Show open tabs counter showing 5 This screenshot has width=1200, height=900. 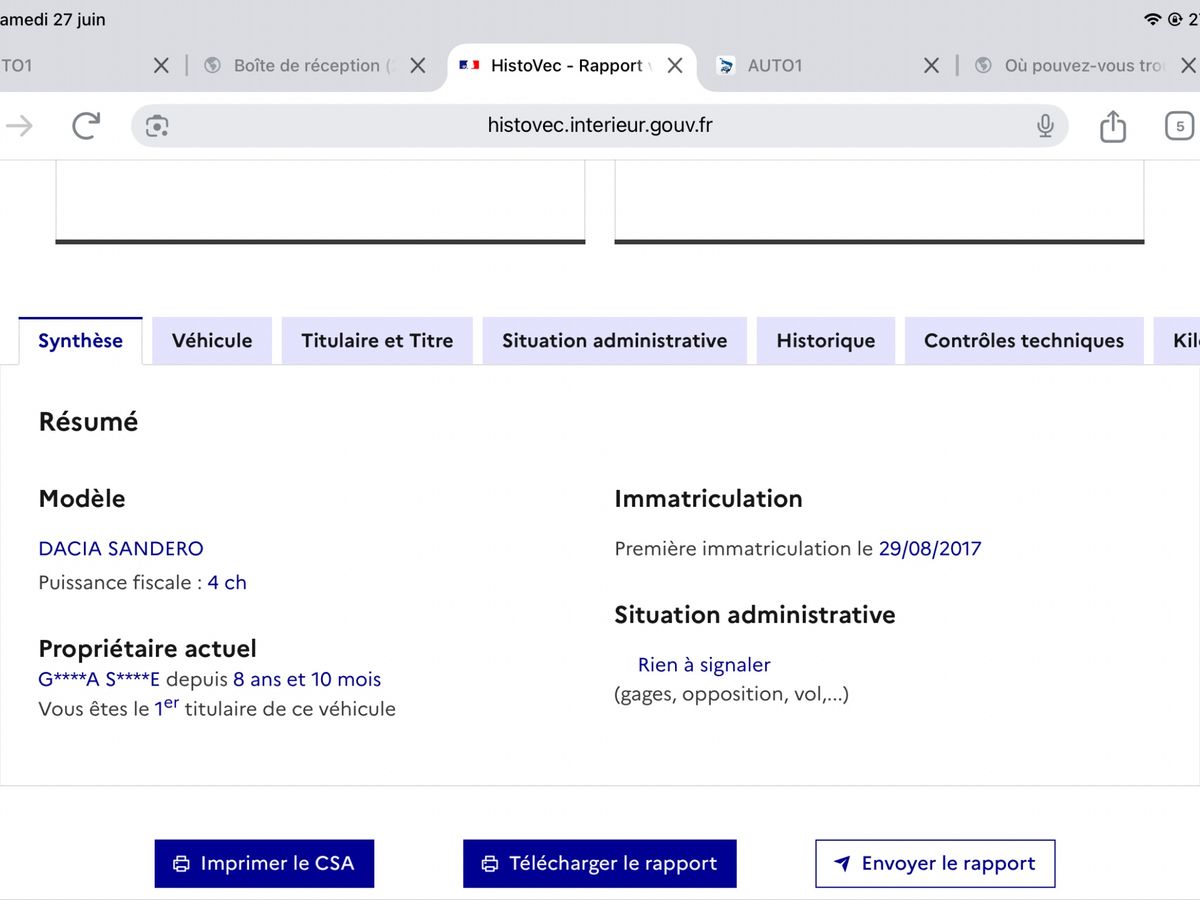coord(1180,126)
